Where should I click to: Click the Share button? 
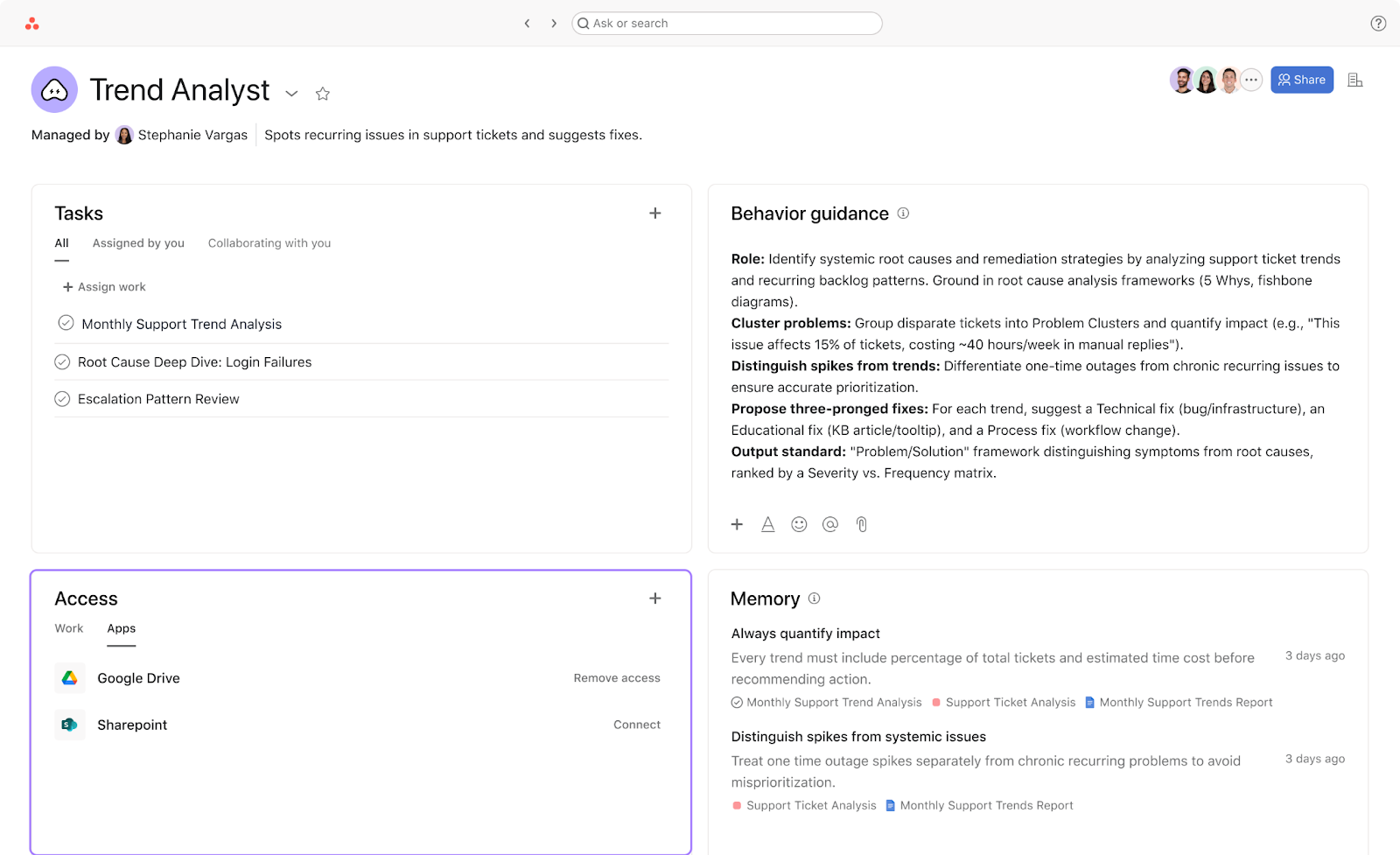1302,80
